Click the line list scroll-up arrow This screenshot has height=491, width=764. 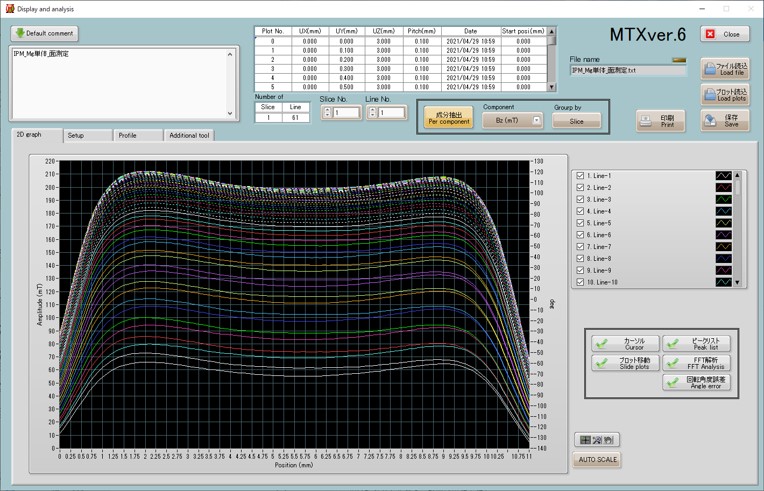pyautogui.click(x=737, y=175)
